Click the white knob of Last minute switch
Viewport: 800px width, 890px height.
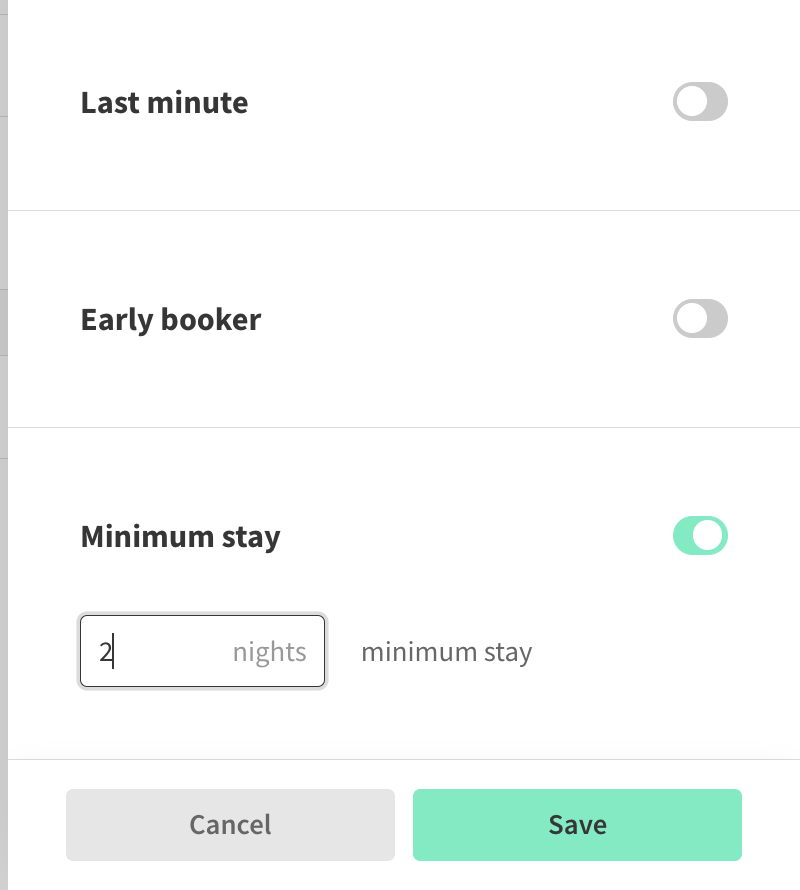pos(691,102)
